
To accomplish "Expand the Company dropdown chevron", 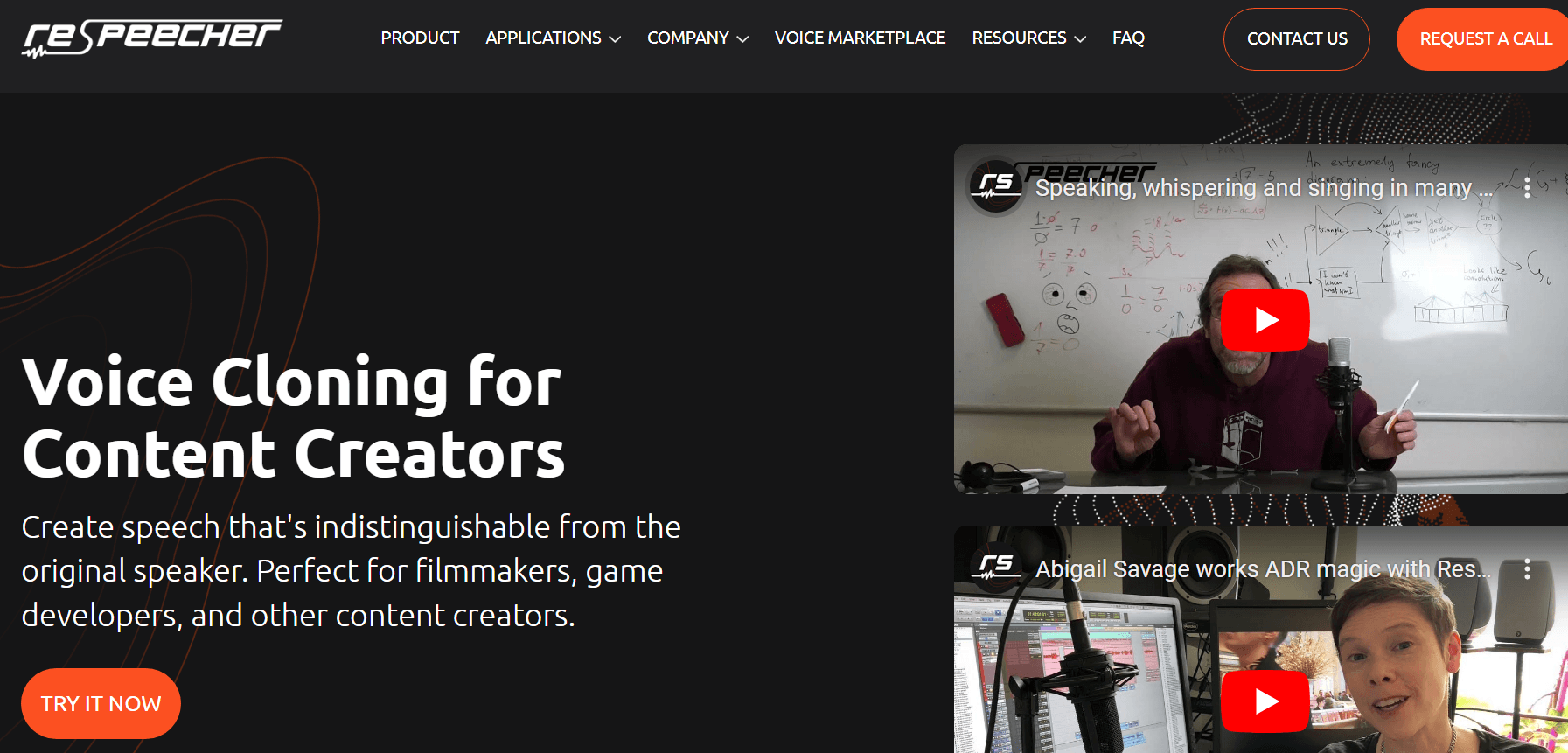I will pos(742,39).
